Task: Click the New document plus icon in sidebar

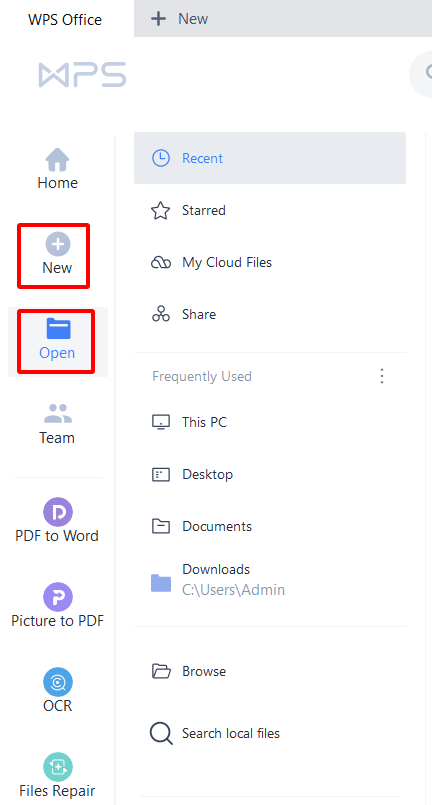Action: (x=58, y=244)
